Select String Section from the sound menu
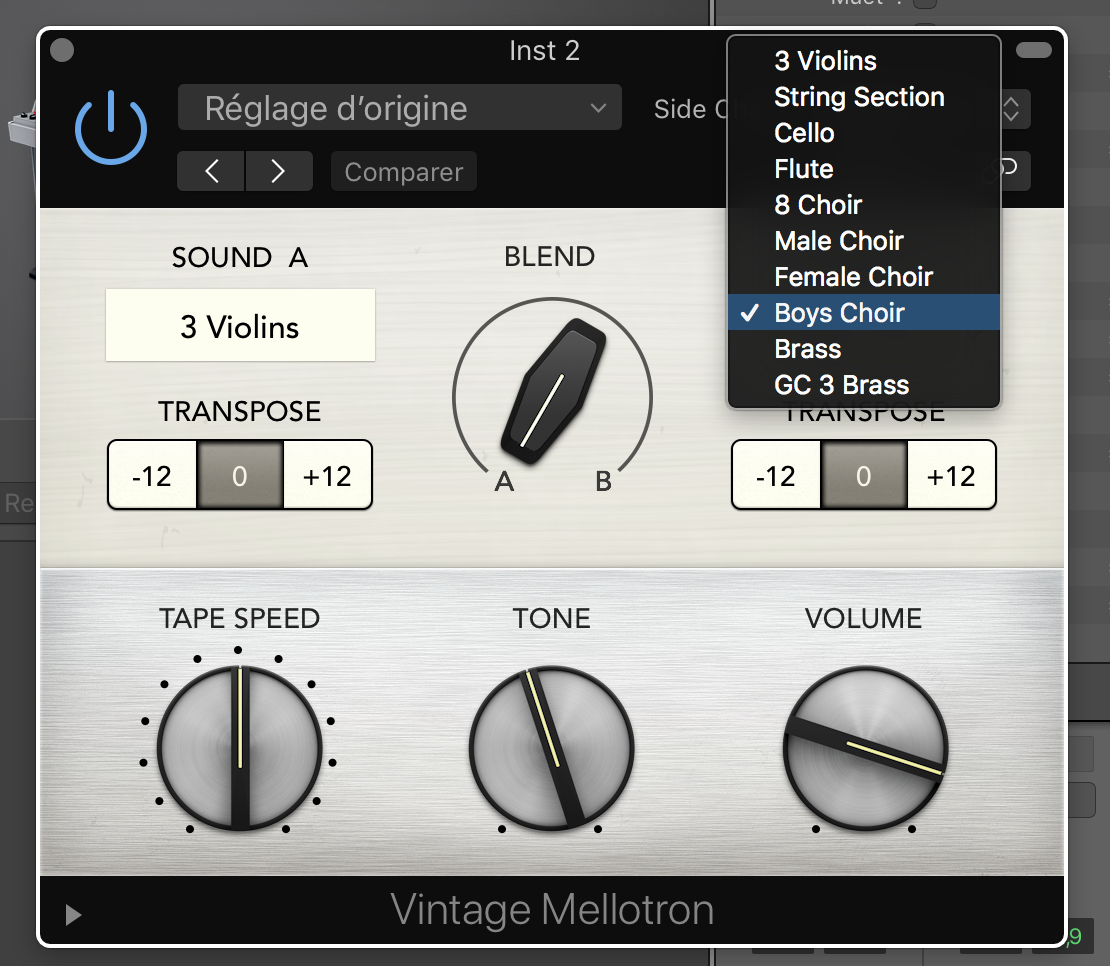This screenshot has width=1110, height=966. pyautogui.click(x=864, y=97)
